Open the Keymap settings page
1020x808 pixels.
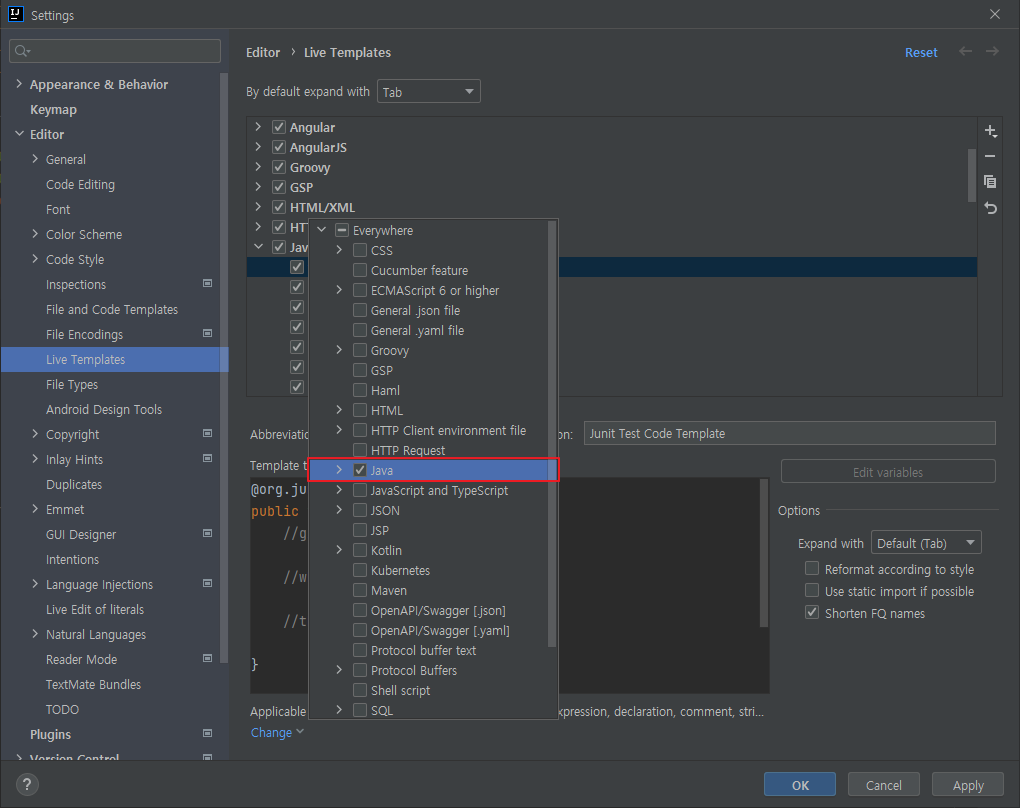[53, 109]
